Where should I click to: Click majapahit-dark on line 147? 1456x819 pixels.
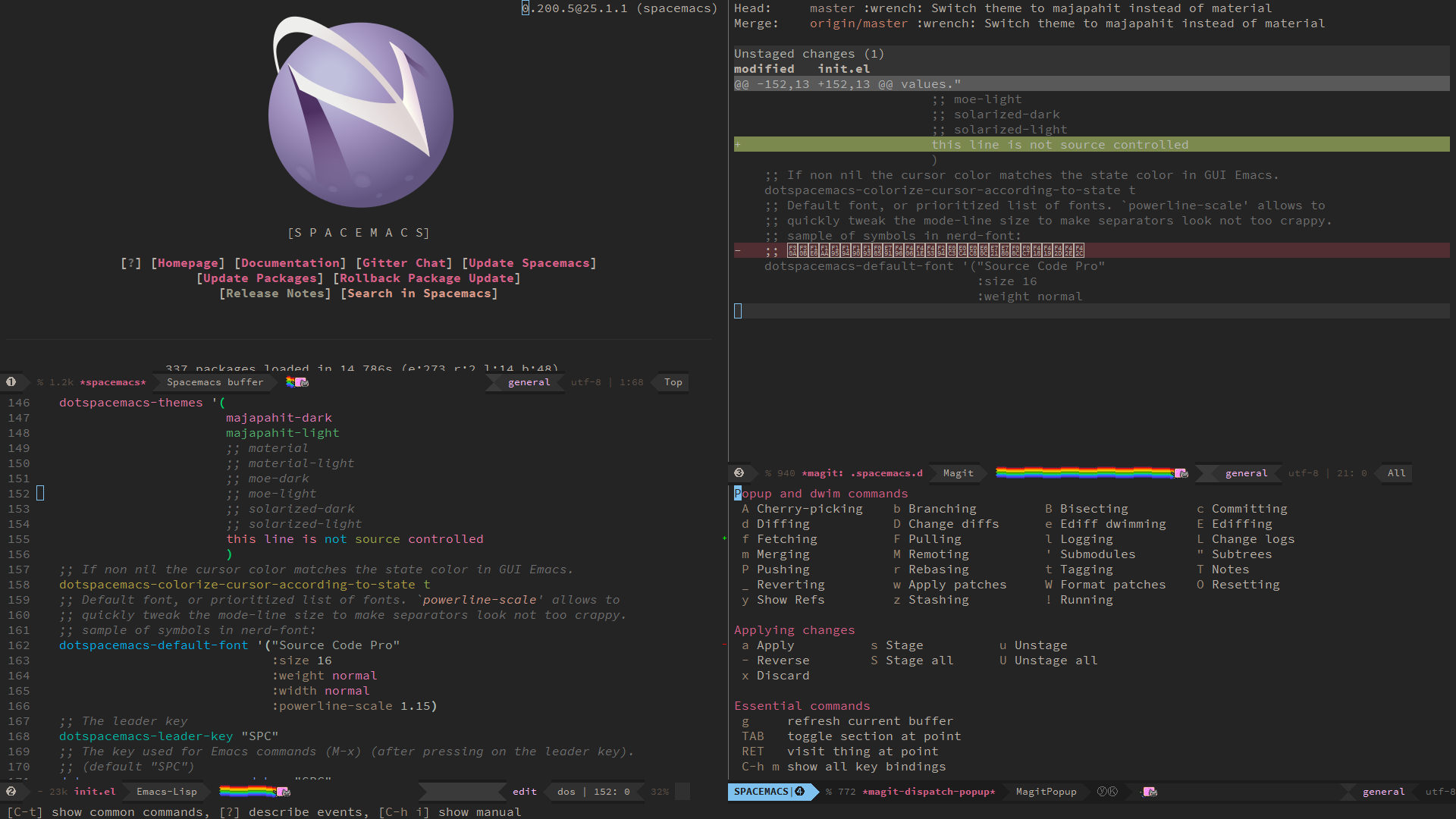pos(279,418)
